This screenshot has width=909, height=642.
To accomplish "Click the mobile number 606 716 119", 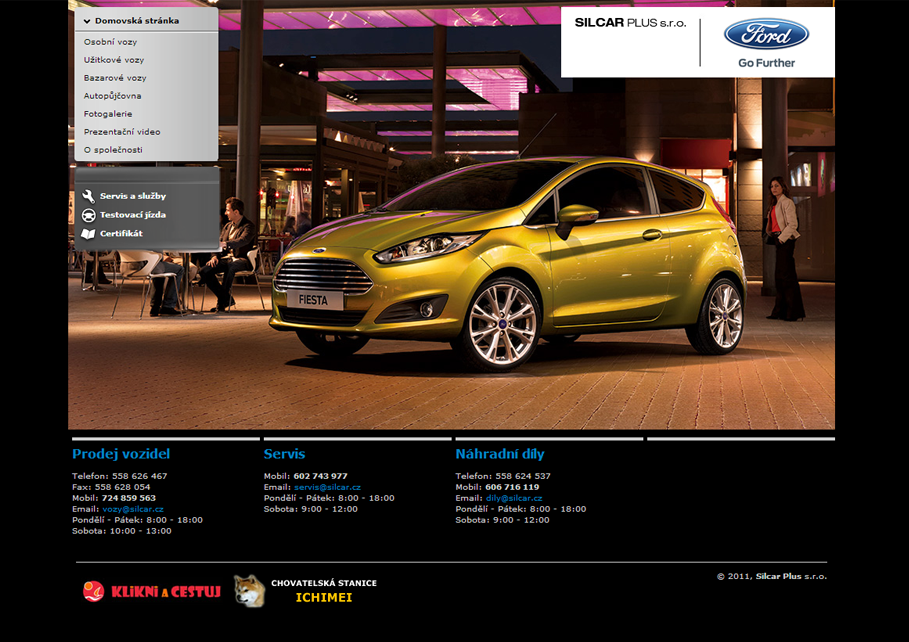I will (x=512, y=487).
